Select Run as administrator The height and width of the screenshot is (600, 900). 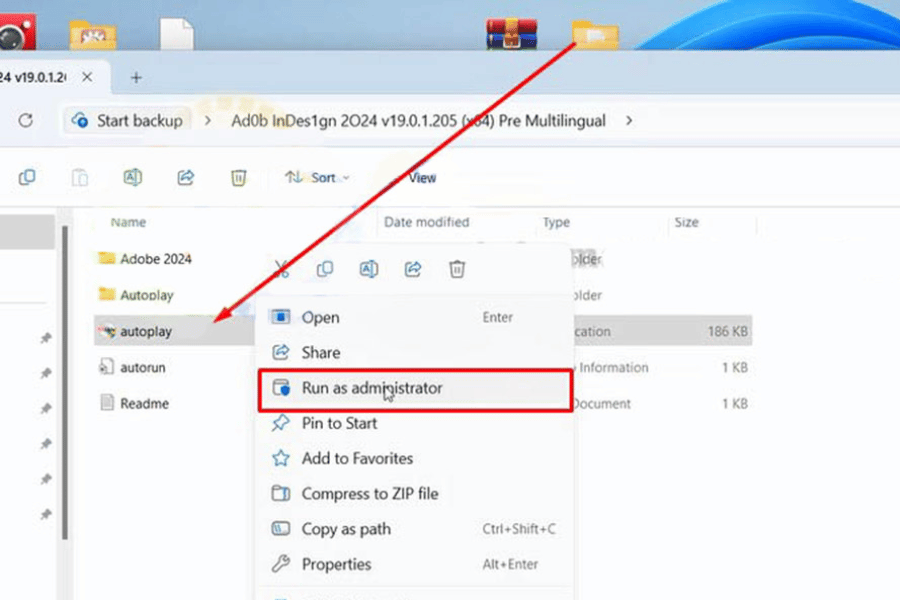(372, 388)
